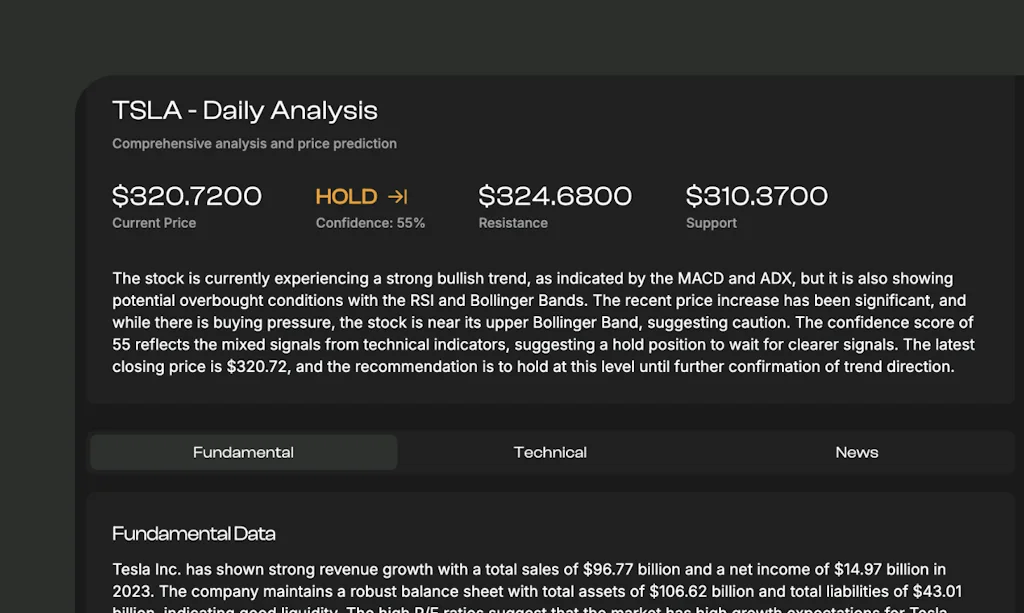Click the Confidence: 55% label
1024x613 pixels.
[370, 223]
